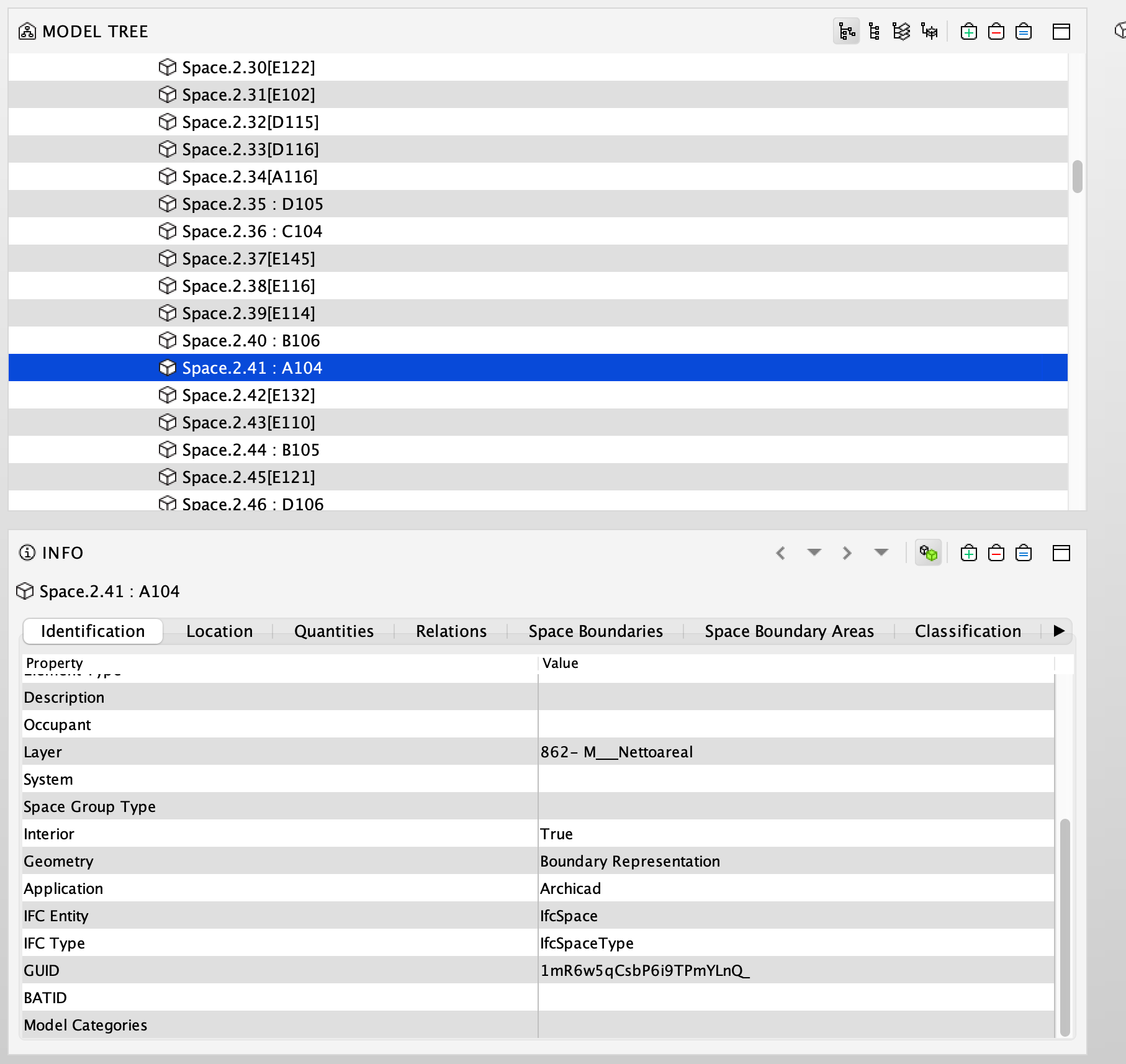This screenshot has width=1126, height=1064.
Task: Go back with the left chevron in Info
Action: click(781, 552)
